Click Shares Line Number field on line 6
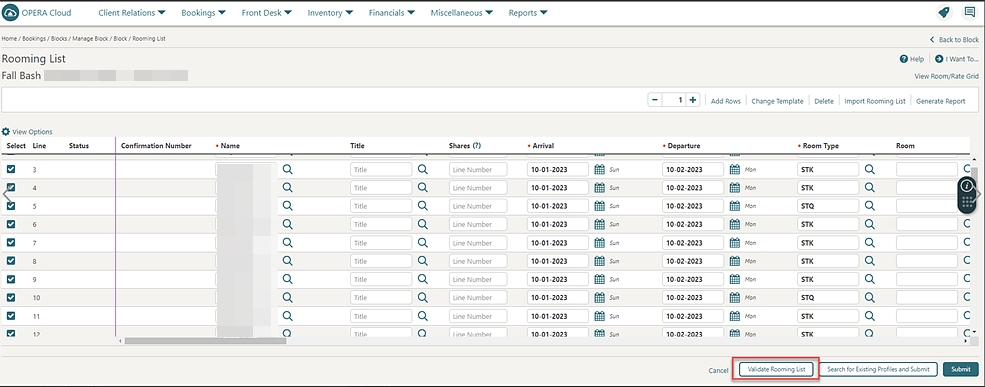 (478, 224)
